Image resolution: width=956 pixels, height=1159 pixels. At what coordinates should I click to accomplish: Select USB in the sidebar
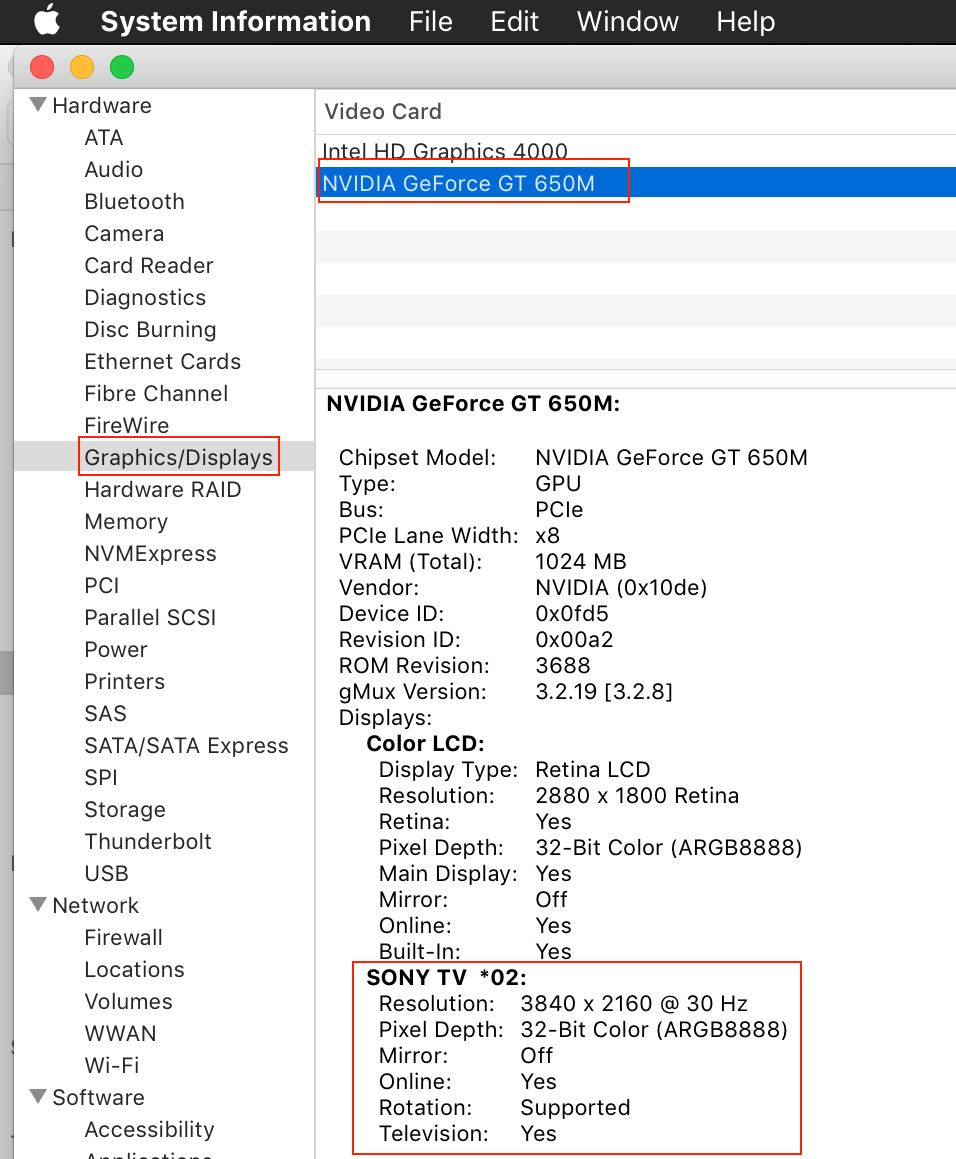click(106, 873)
